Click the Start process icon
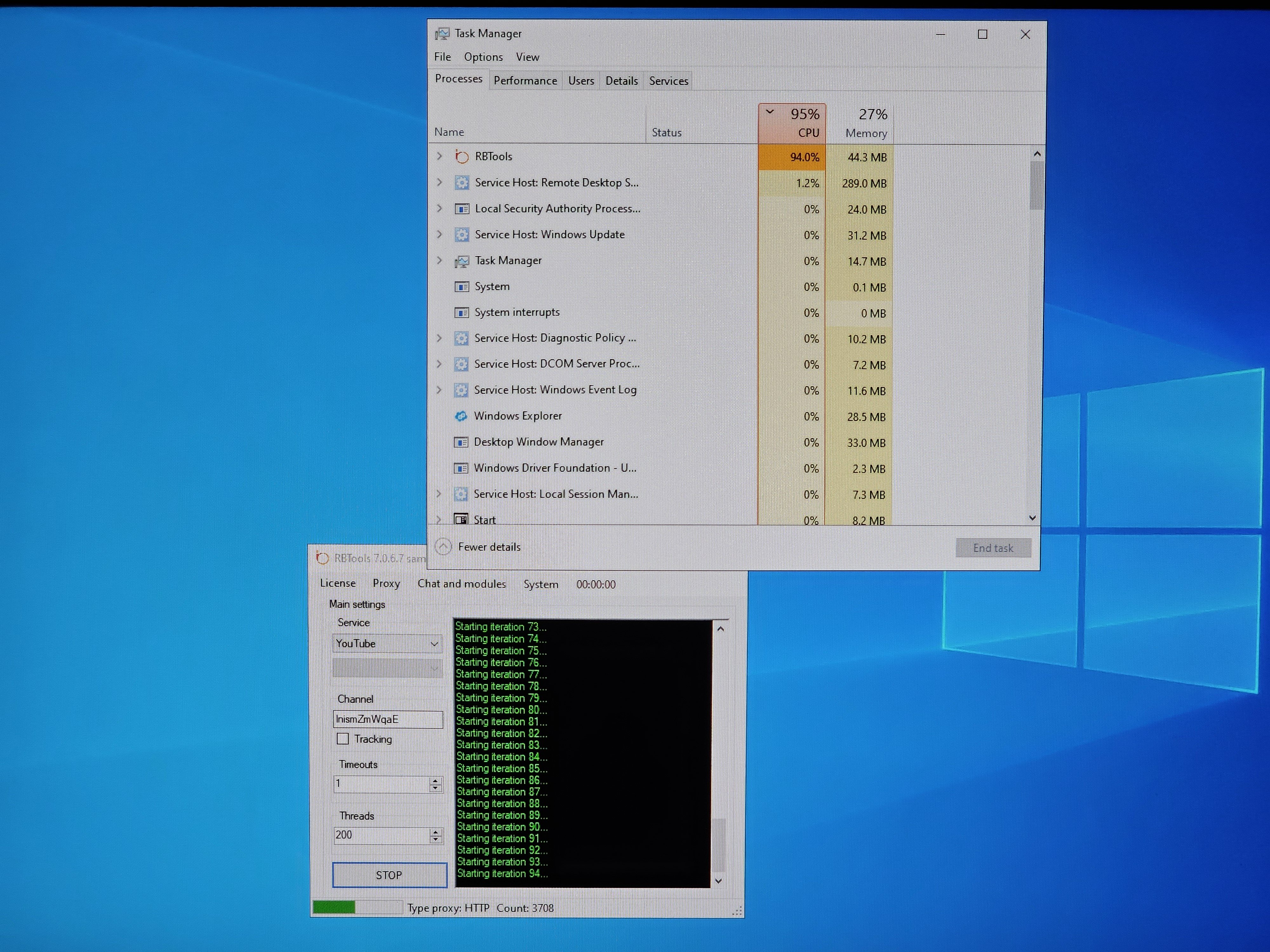This screenshot has height=952, width=1270. pos(460,519)
